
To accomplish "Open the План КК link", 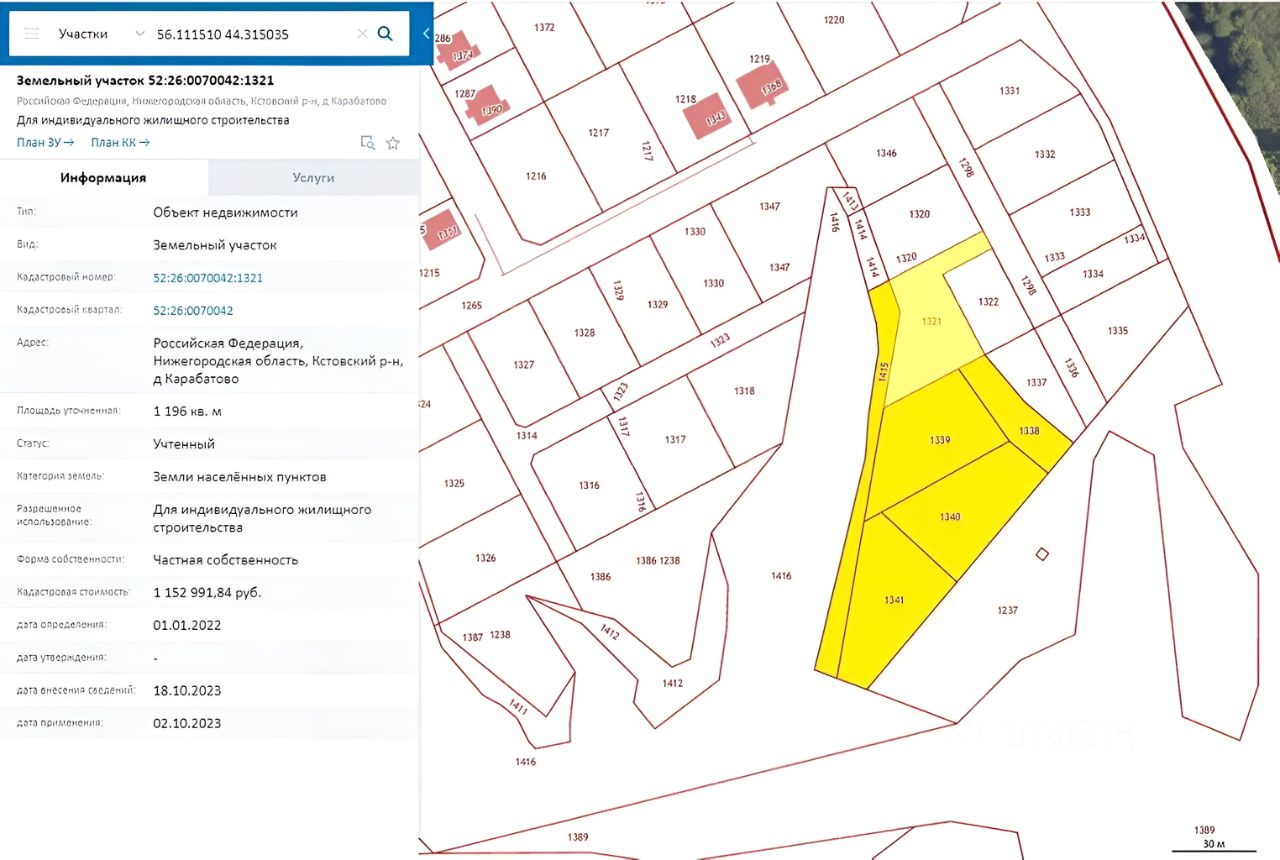I will click(120, 143).
